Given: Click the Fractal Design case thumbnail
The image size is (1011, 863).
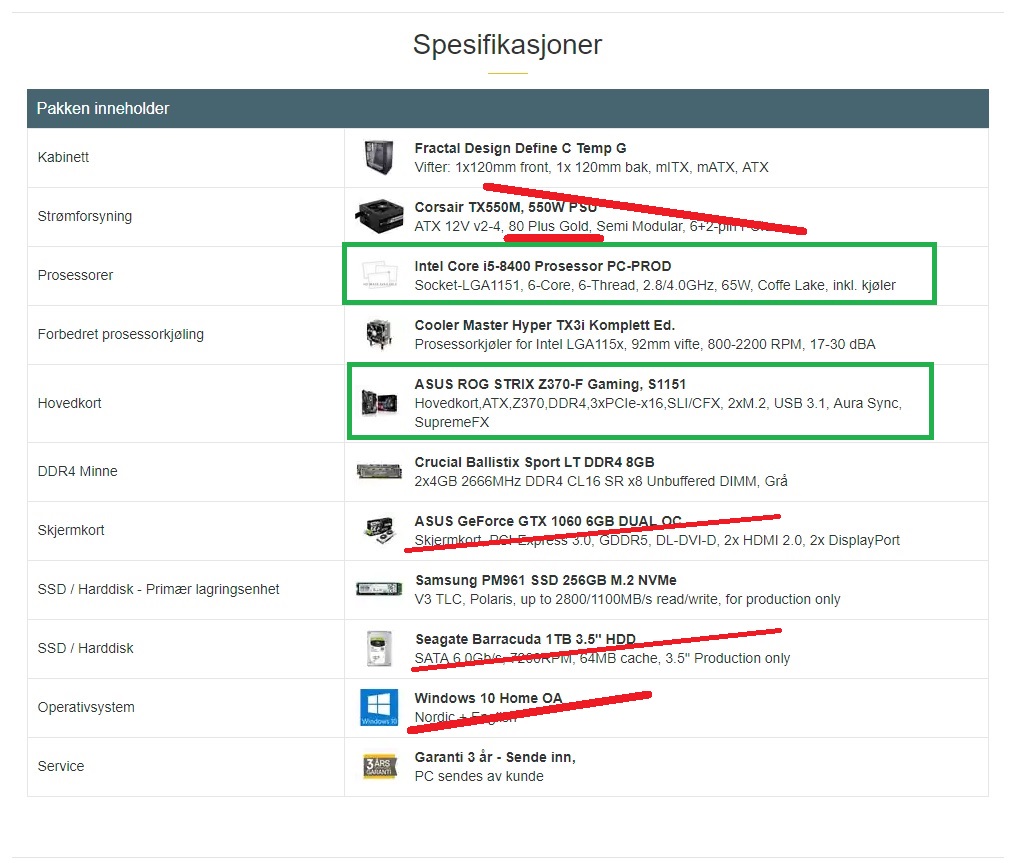Looking at the screenshot, I should [x=378, y=157].
